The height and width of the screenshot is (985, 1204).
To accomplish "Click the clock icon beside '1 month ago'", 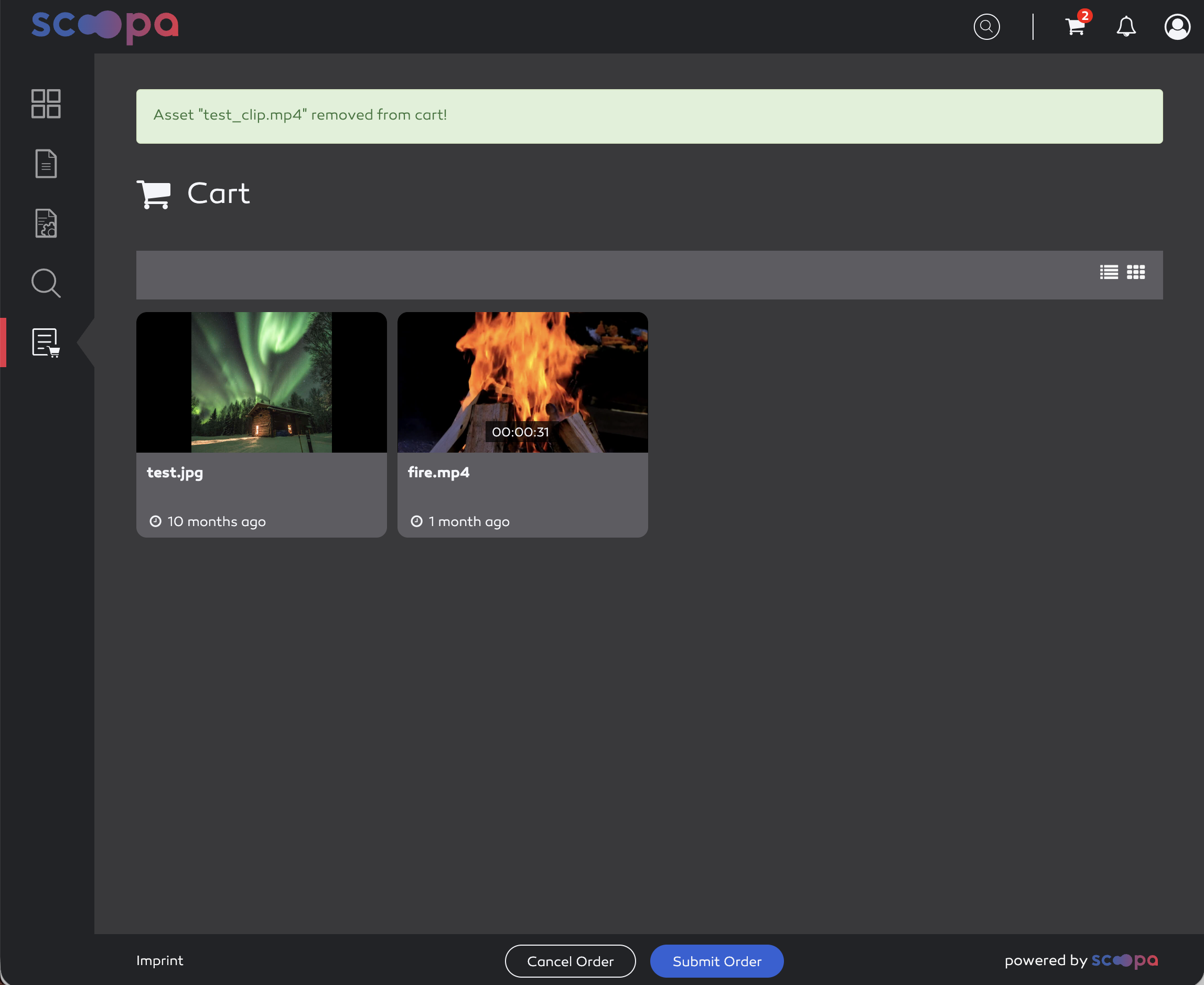I will (x=416, y=521).
